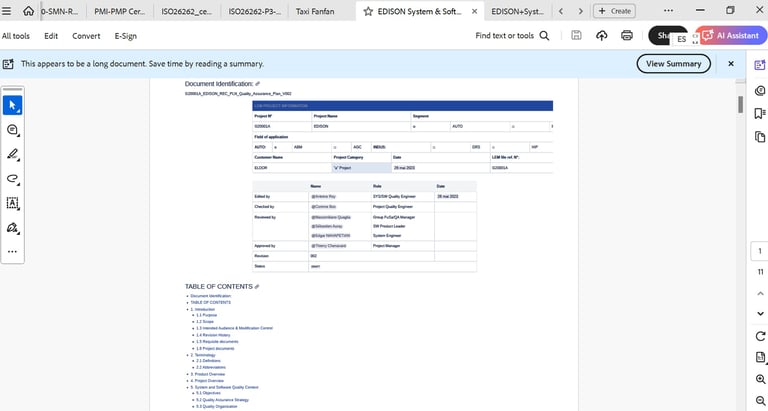Follow the 3. Product Overview contents link

208,374
